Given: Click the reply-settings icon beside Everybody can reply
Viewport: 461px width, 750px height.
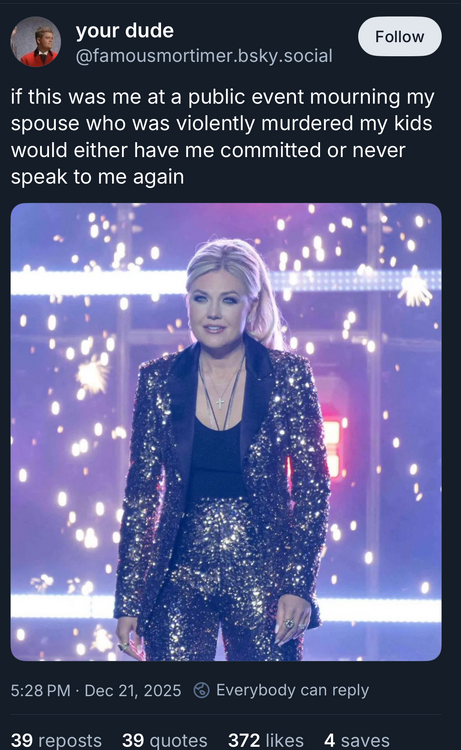Looking at the screenshot, I should (201, 690).
